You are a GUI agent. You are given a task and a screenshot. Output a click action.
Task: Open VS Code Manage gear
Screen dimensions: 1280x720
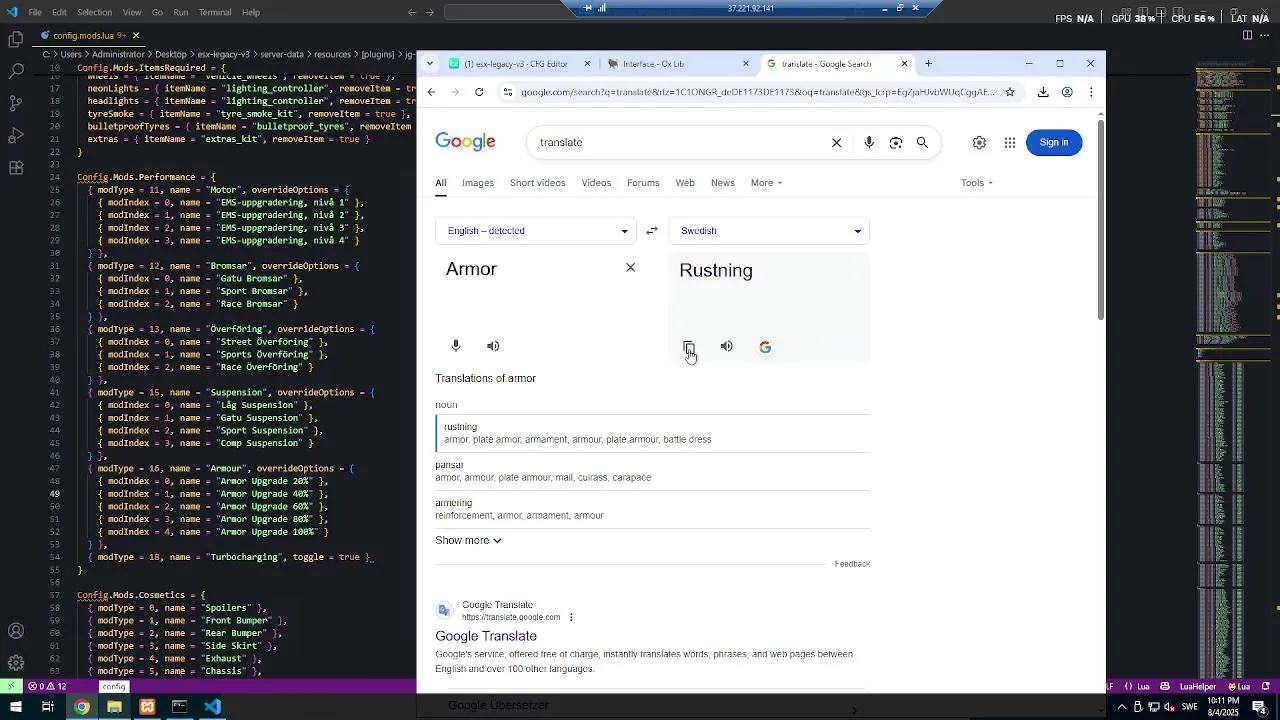click(16, 663)
